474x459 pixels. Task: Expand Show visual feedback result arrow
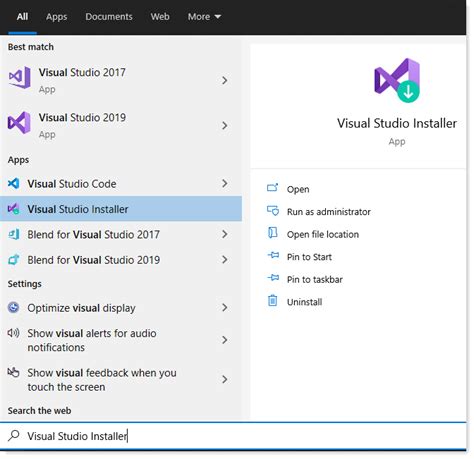point(225,379)
